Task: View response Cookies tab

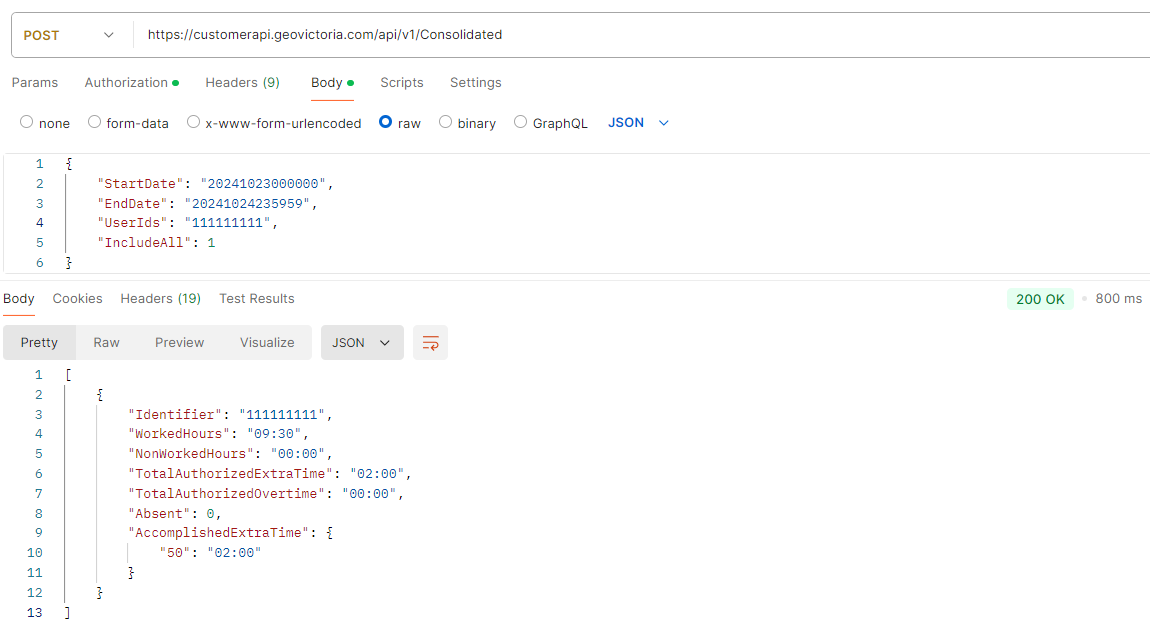Action: point(78,299)
